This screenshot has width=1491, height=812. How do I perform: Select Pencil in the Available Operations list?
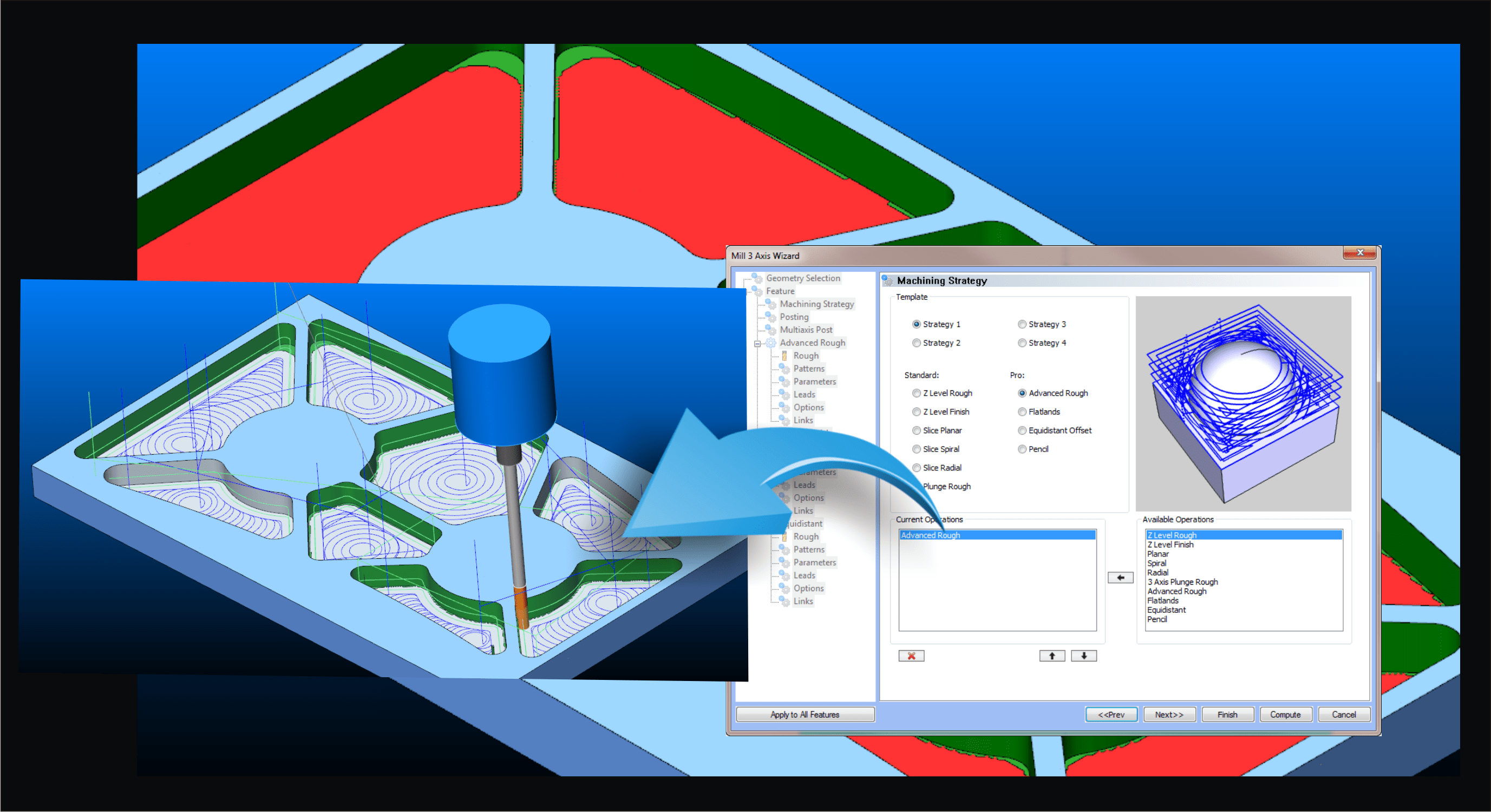point(1156,619)
